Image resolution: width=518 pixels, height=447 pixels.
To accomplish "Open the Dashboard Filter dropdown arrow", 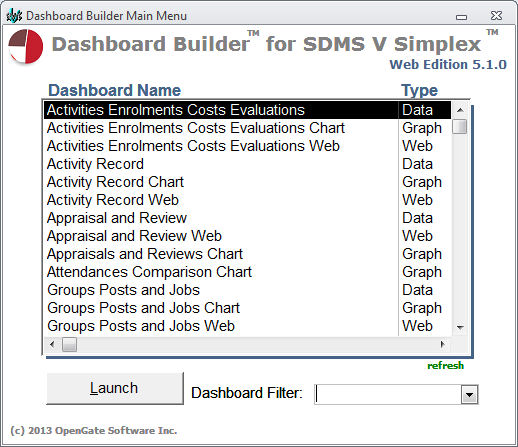I will coord(469,395).
